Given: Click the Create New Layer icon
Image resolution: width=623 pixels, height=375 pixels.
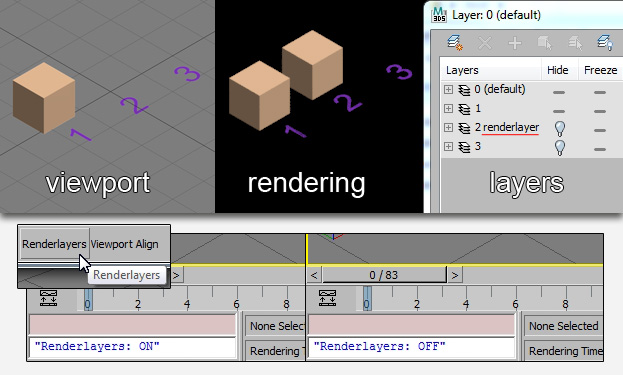Looking at the screenshot, I should 455,43.
